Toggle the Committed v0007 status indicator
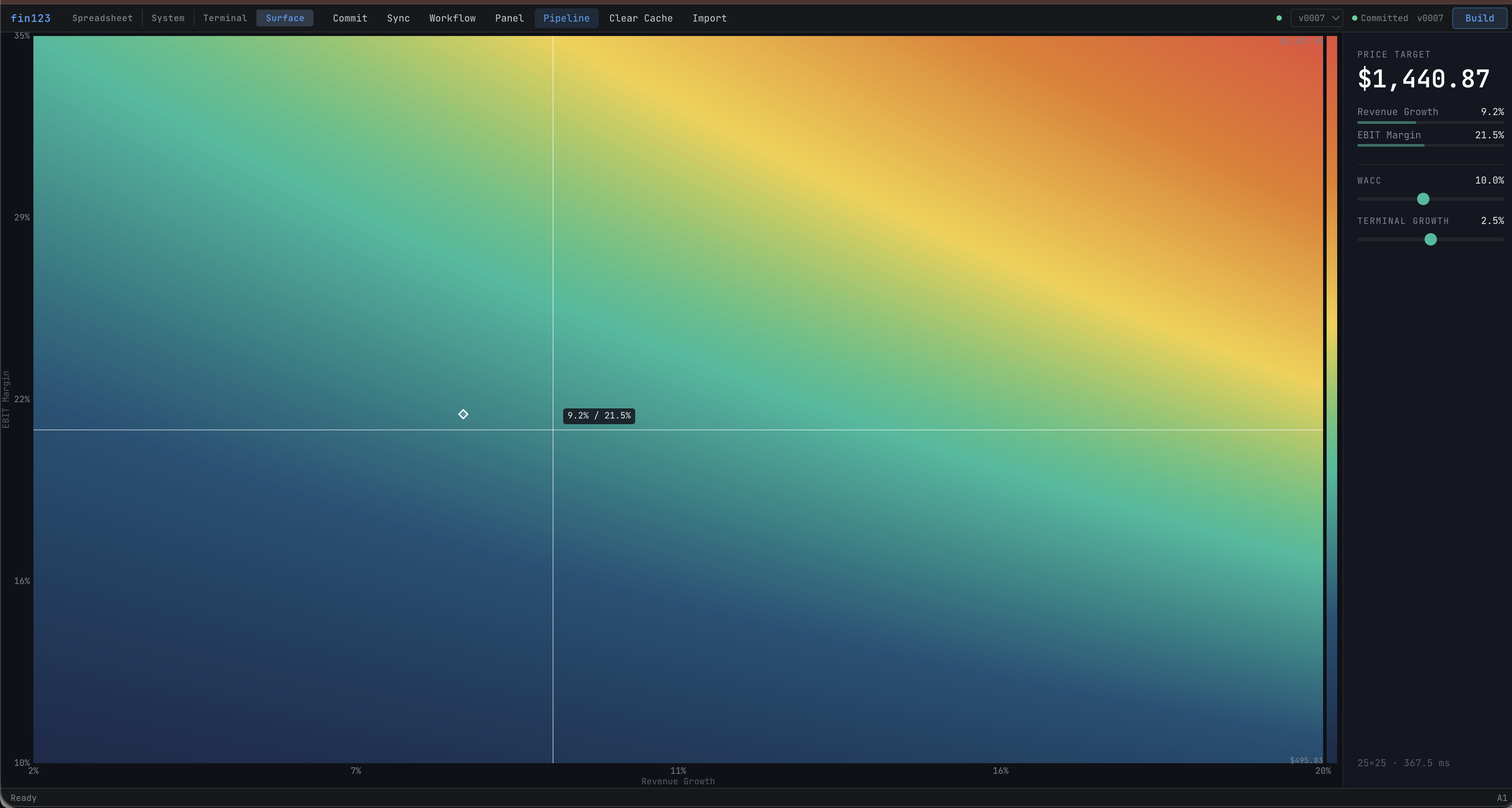This screenshot has height=808, width=1512. point(1397,18)
